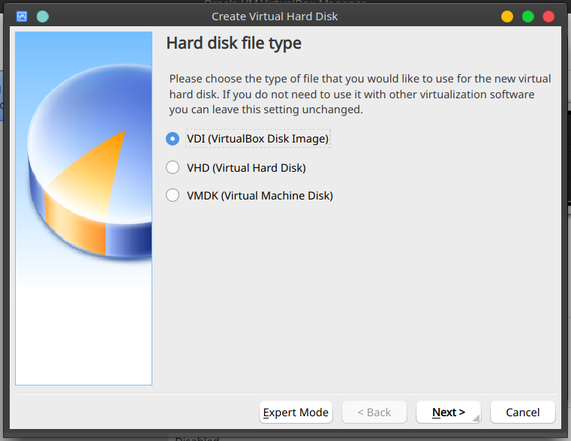Maximize the dialog with the green button
This screenshot has height=441, width=571.
point(528,16)
